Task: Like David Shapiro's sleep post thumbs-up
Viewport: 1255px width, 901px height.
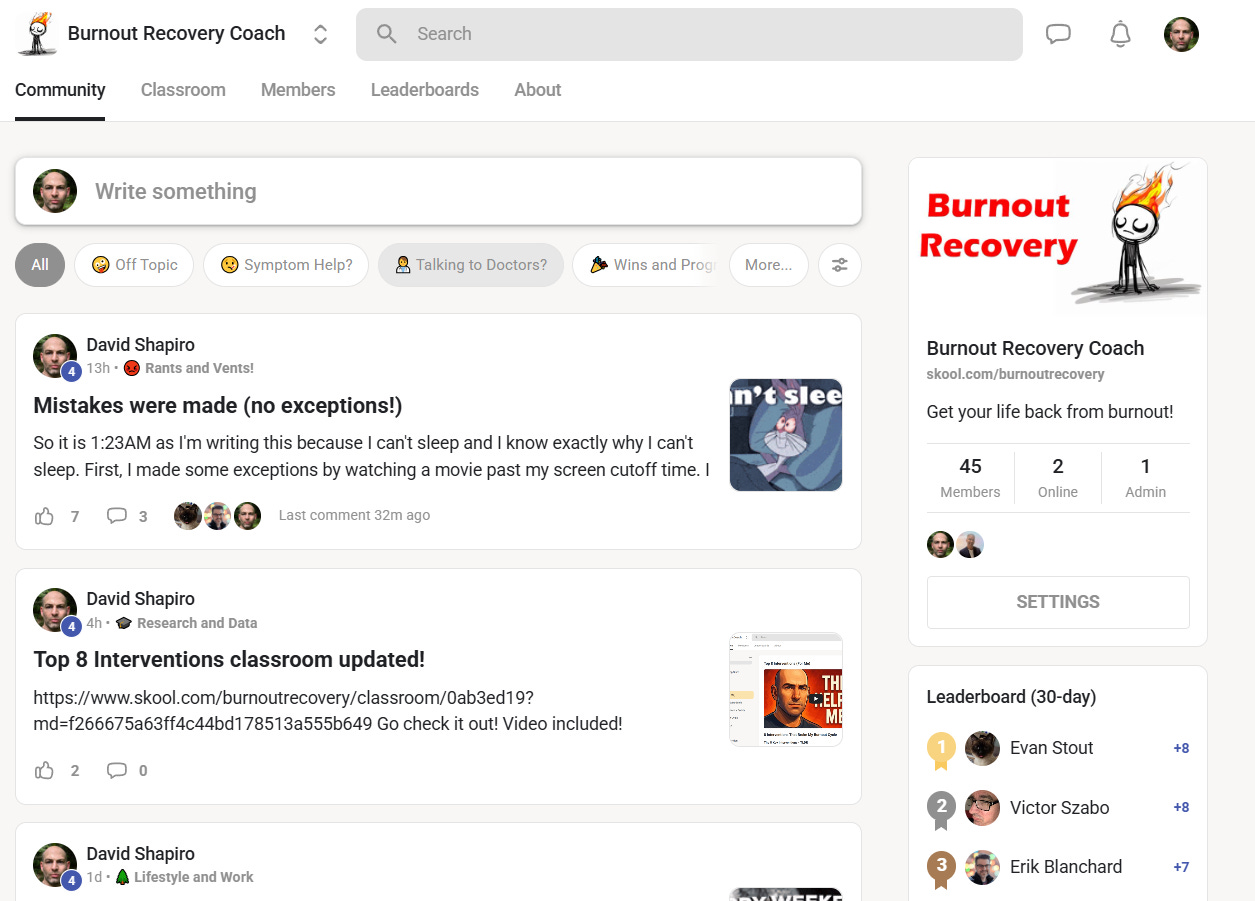Action: pyautogui.click(x=44, y=516)
